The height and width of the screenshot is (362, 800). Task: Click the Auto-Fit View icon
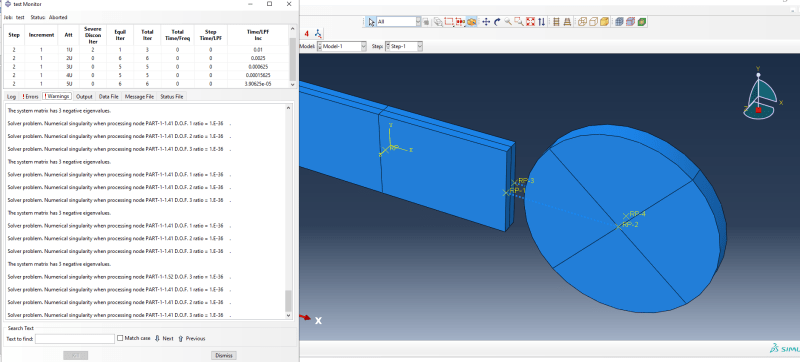(530, 21)
